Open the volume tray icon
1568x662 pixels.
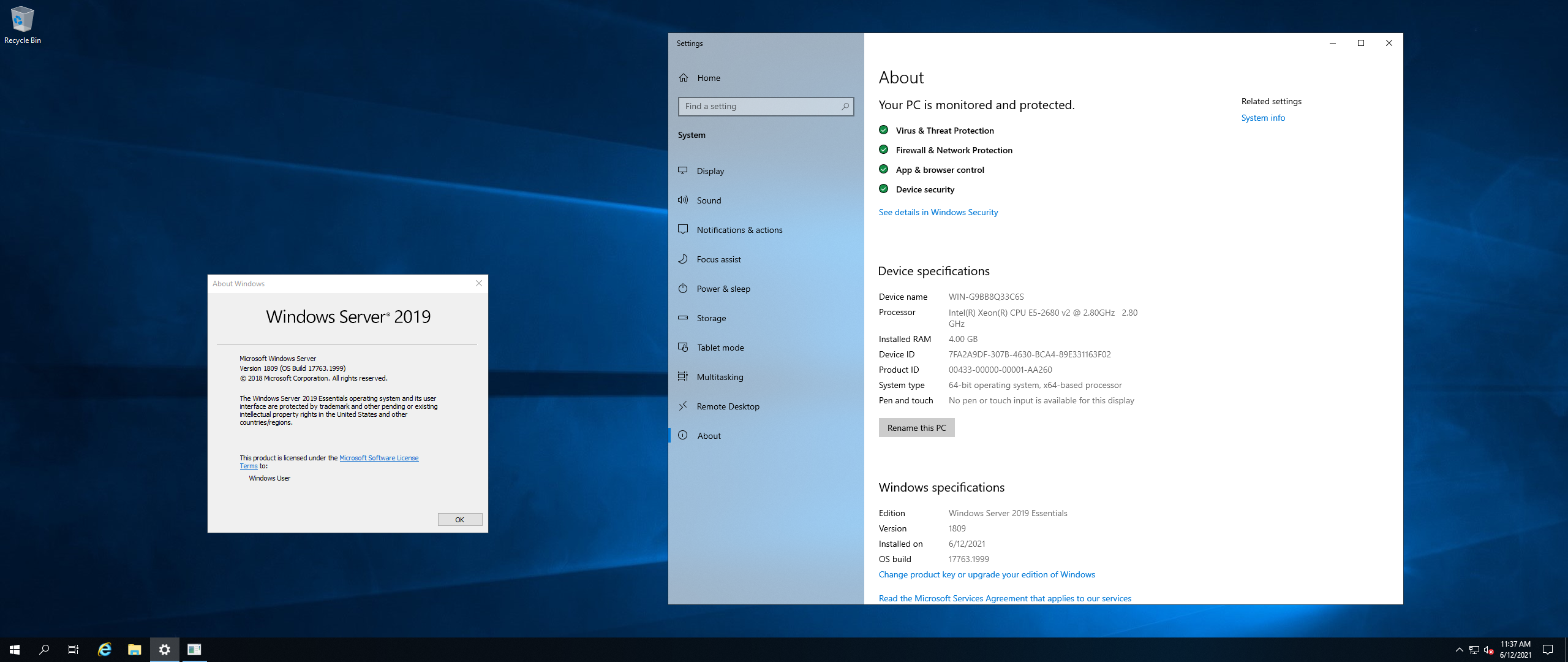tap(1489, 650)
